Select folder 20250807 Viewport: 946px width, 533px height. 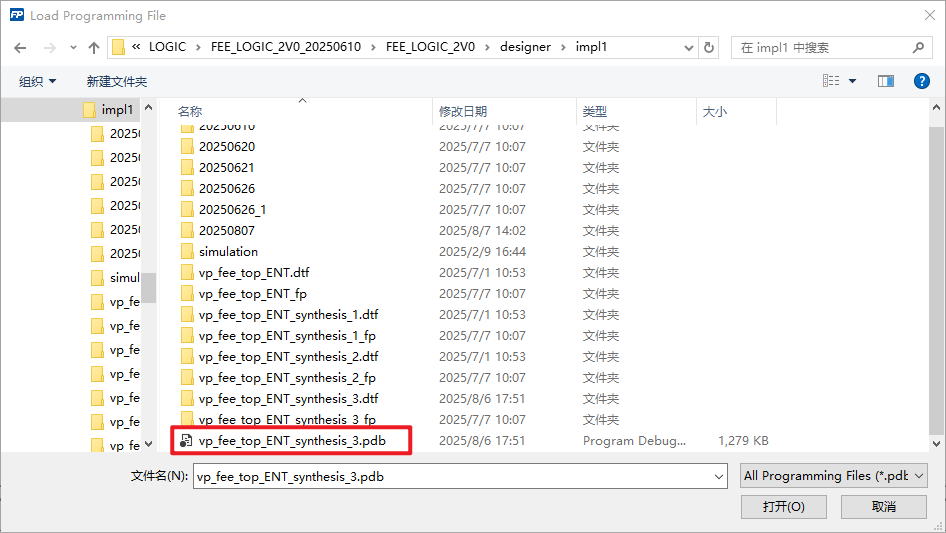coord(227,231)
